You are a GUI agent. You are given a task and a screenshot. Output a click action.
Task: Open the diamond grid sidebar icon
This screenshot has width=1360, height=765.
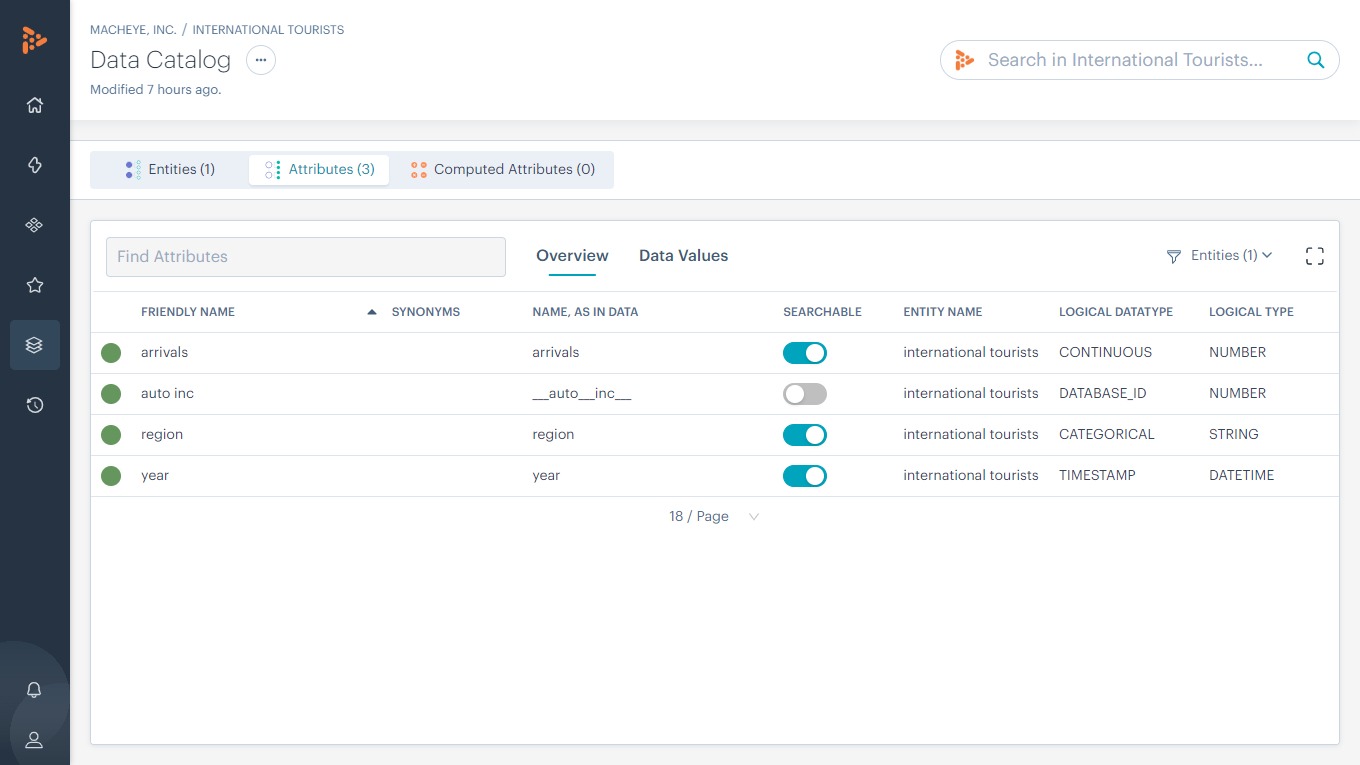point(35,225)
